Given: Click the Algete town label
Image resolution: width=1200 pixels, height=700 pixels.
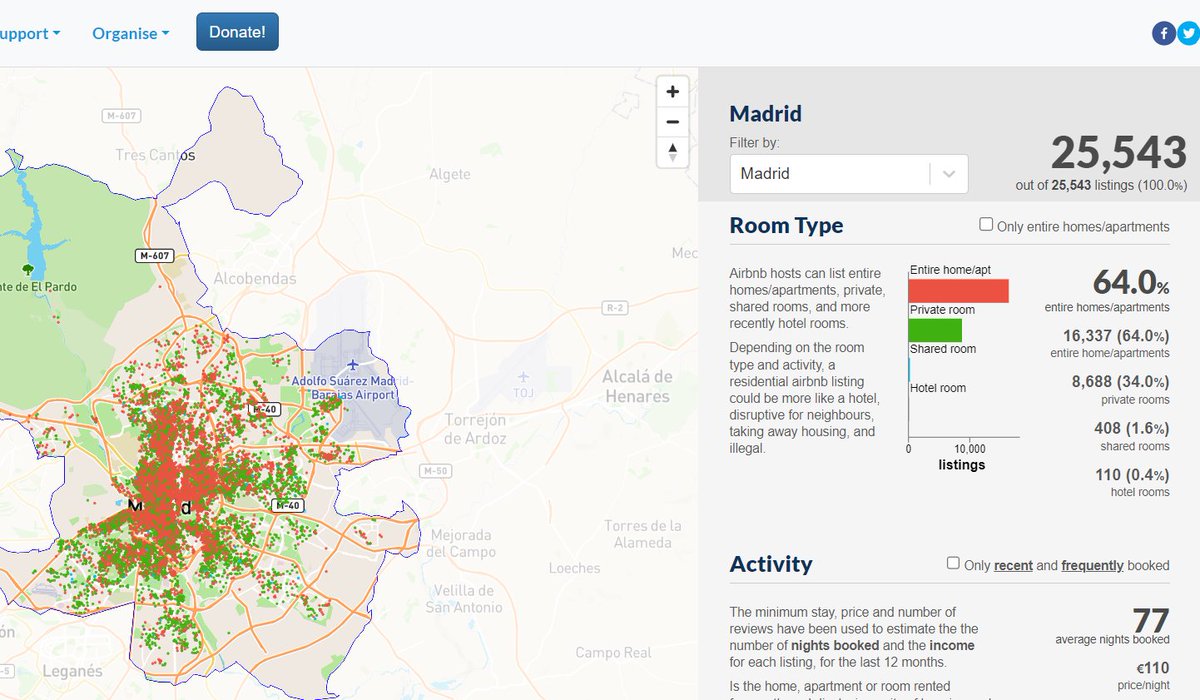Looking at the screenshot, I should tap(450, 174).
